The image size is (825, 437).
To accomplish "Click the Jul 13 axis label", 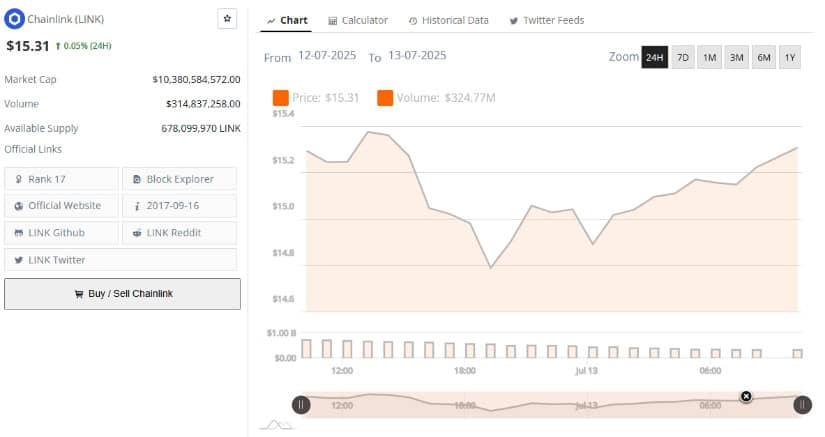I will click(586, 371).
